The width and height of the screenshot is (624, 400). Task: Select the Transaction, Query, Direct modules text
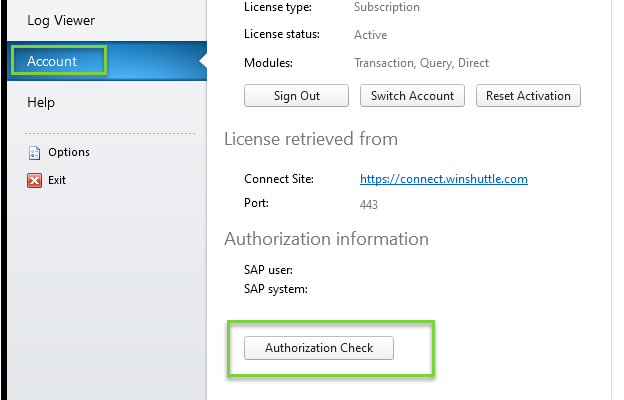pos(421,63)
